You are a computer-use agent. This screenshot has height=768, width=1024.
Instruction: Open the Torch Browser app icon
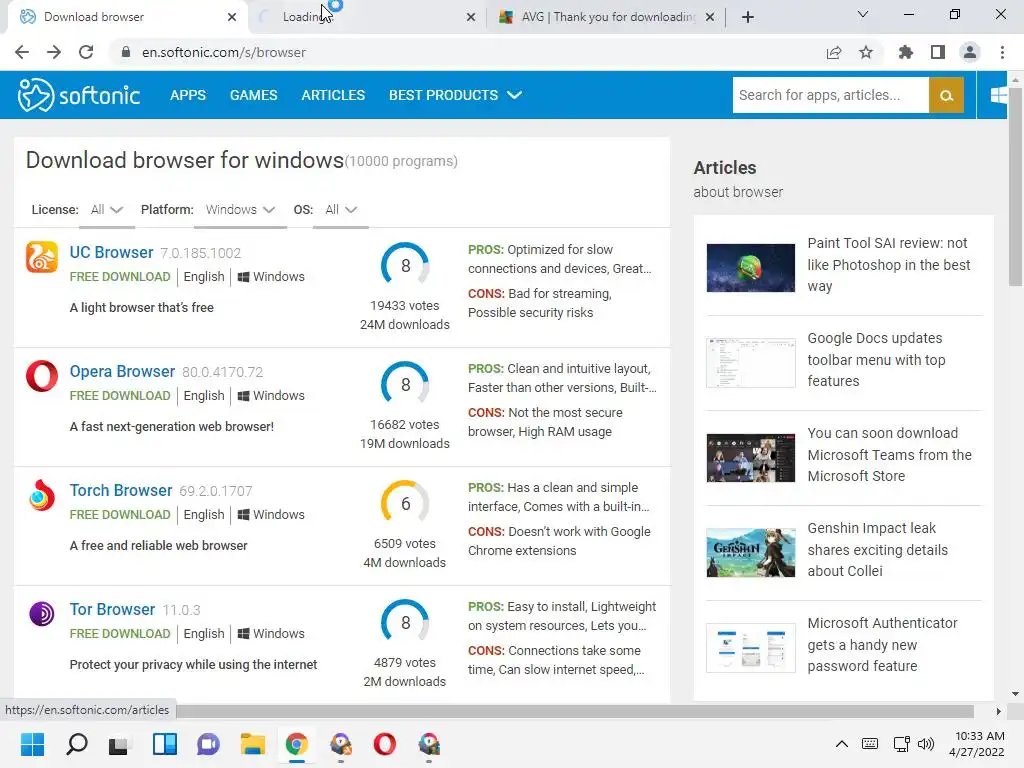(42, 494)
